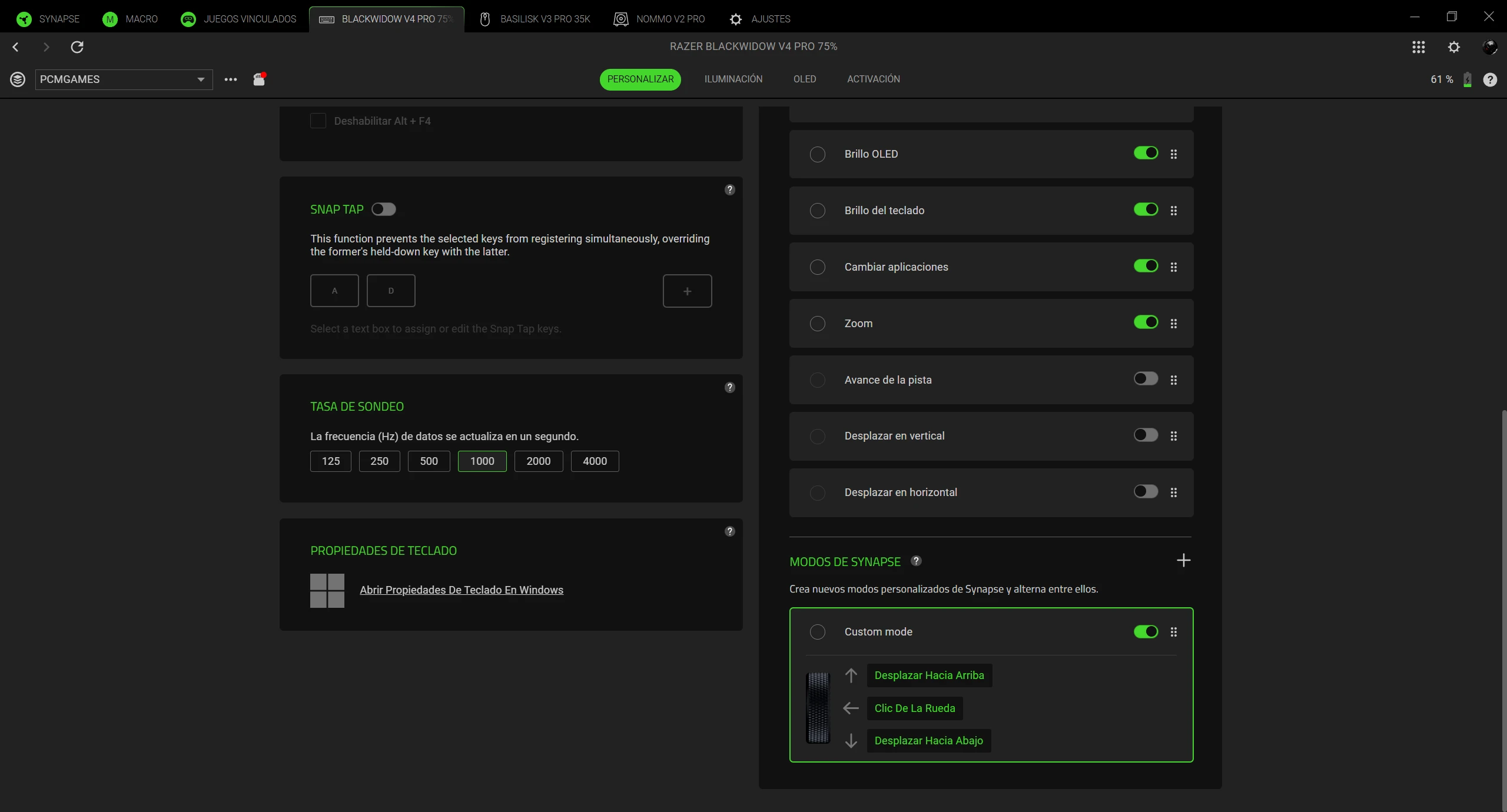Viewport: 1507px width, 812px height.
Task: Disable the Brillo del teclado switch
Action: tap(1146, 209)
